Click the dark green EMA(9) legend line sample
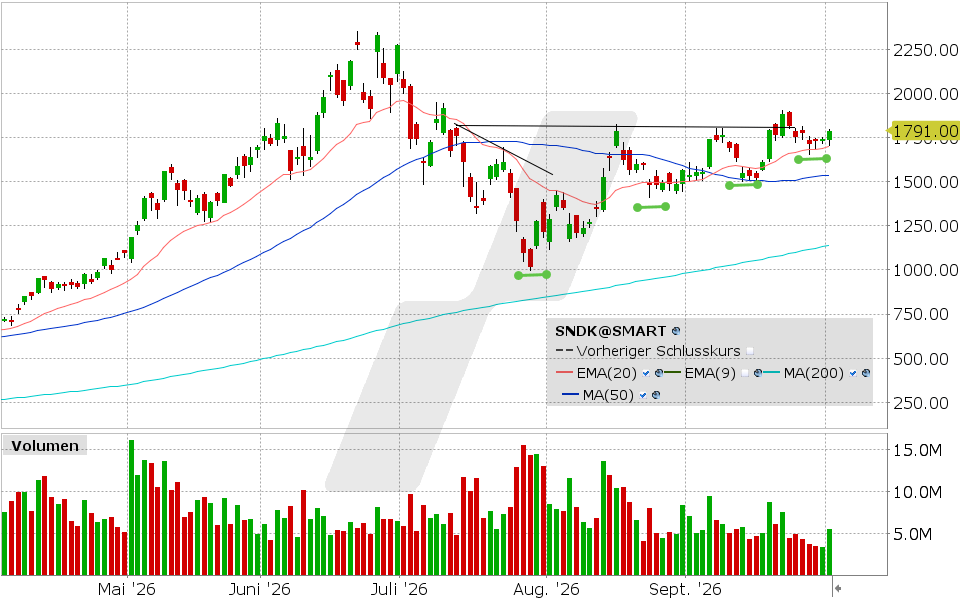This screenshot has width=960, height=600. click(x=673, y=373)
